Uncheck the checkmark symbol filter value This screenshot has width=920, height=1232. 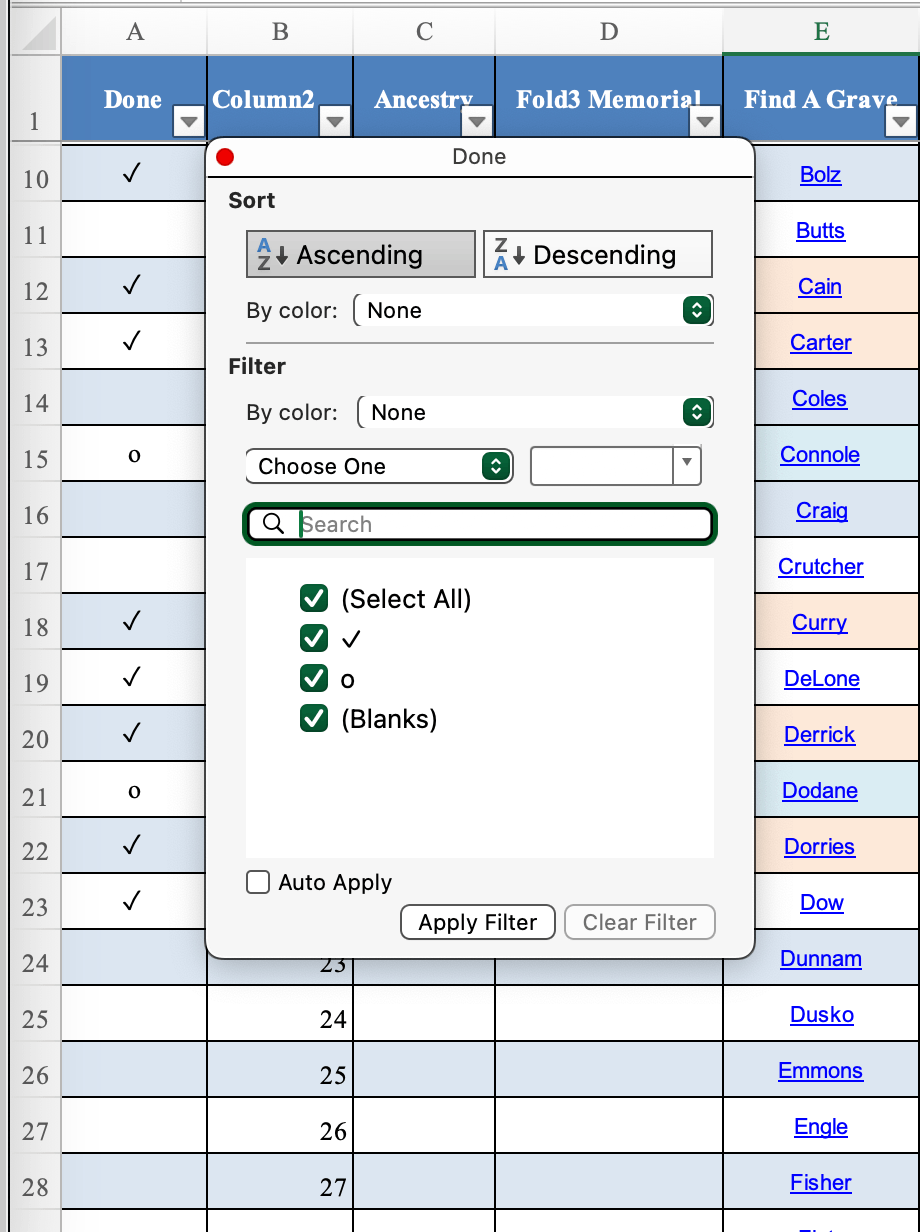coord(314,638)
